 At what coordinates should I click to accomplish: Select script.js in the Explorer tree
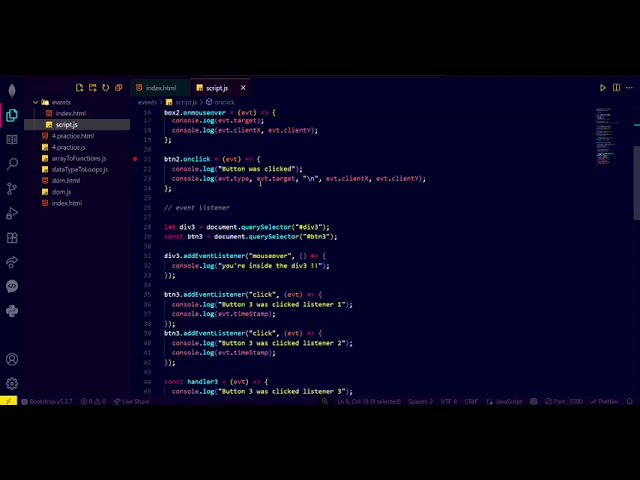67,124
